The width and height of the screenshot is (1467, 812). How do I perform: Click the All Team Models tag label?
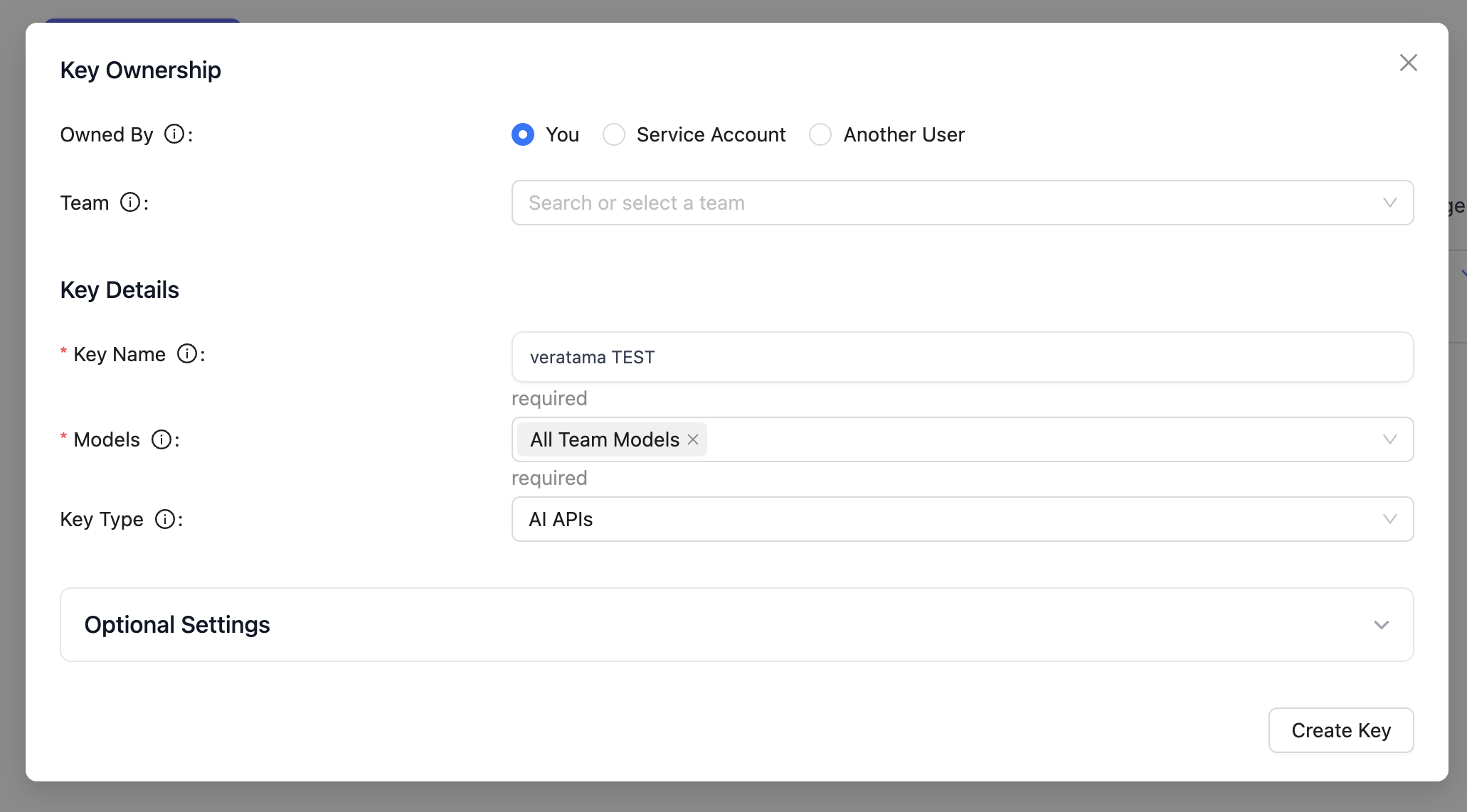point(604,439)
